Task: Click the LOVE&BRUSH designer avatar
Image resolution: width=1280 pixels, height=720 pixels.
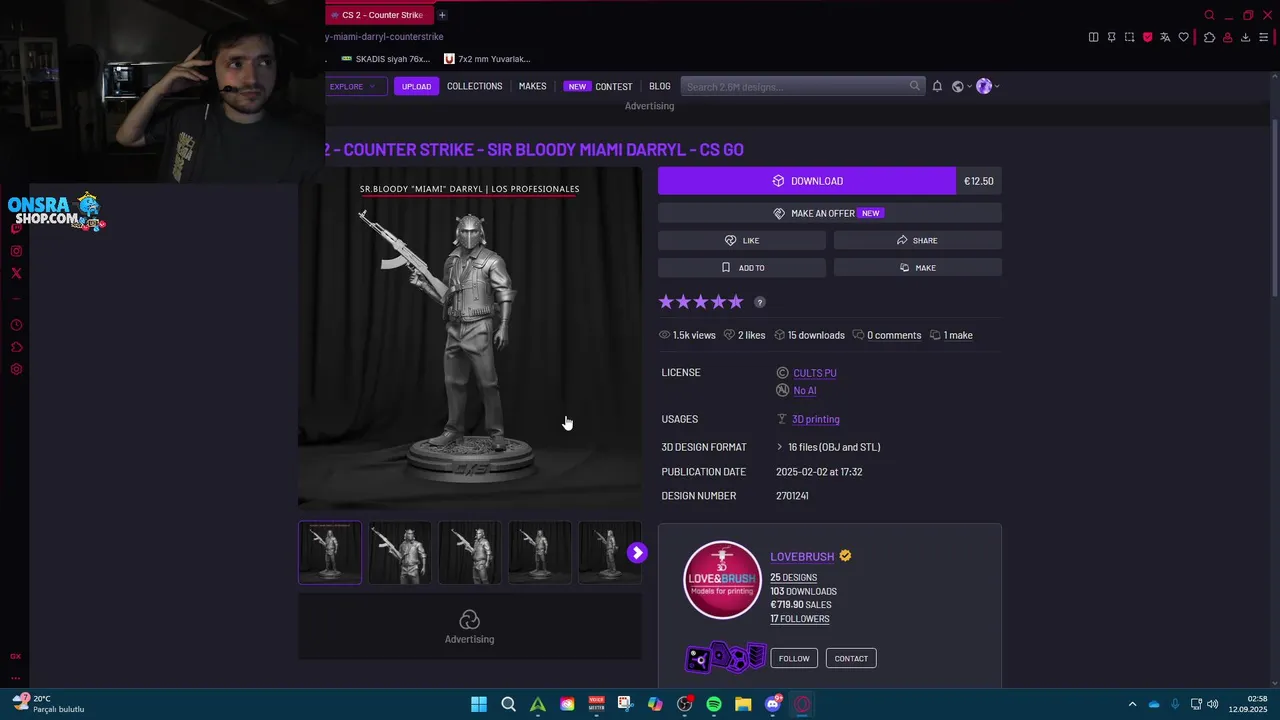Action: point(722,580)
